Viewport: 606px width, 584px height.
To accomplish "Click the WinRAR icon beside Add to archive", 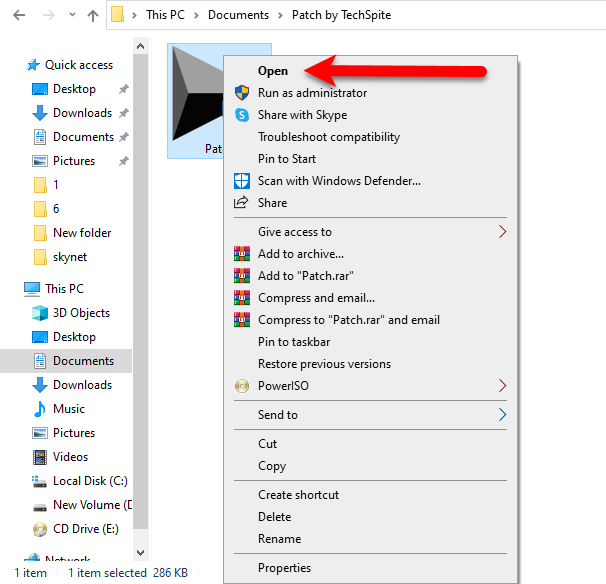I will coord(241,254).
